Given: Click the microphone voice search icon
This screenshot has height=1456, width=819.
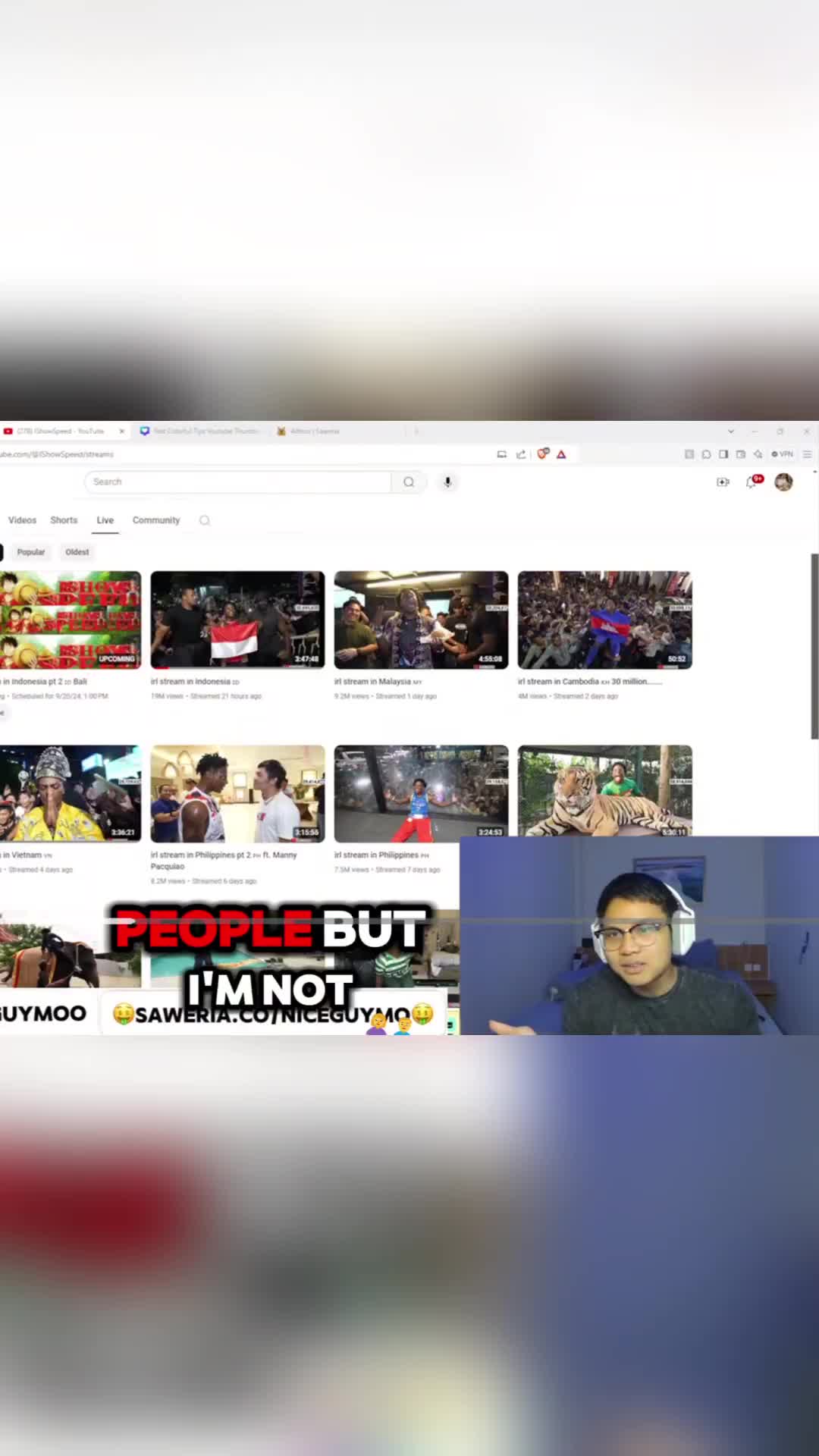Looking at the screenshot, I should 447,482.
